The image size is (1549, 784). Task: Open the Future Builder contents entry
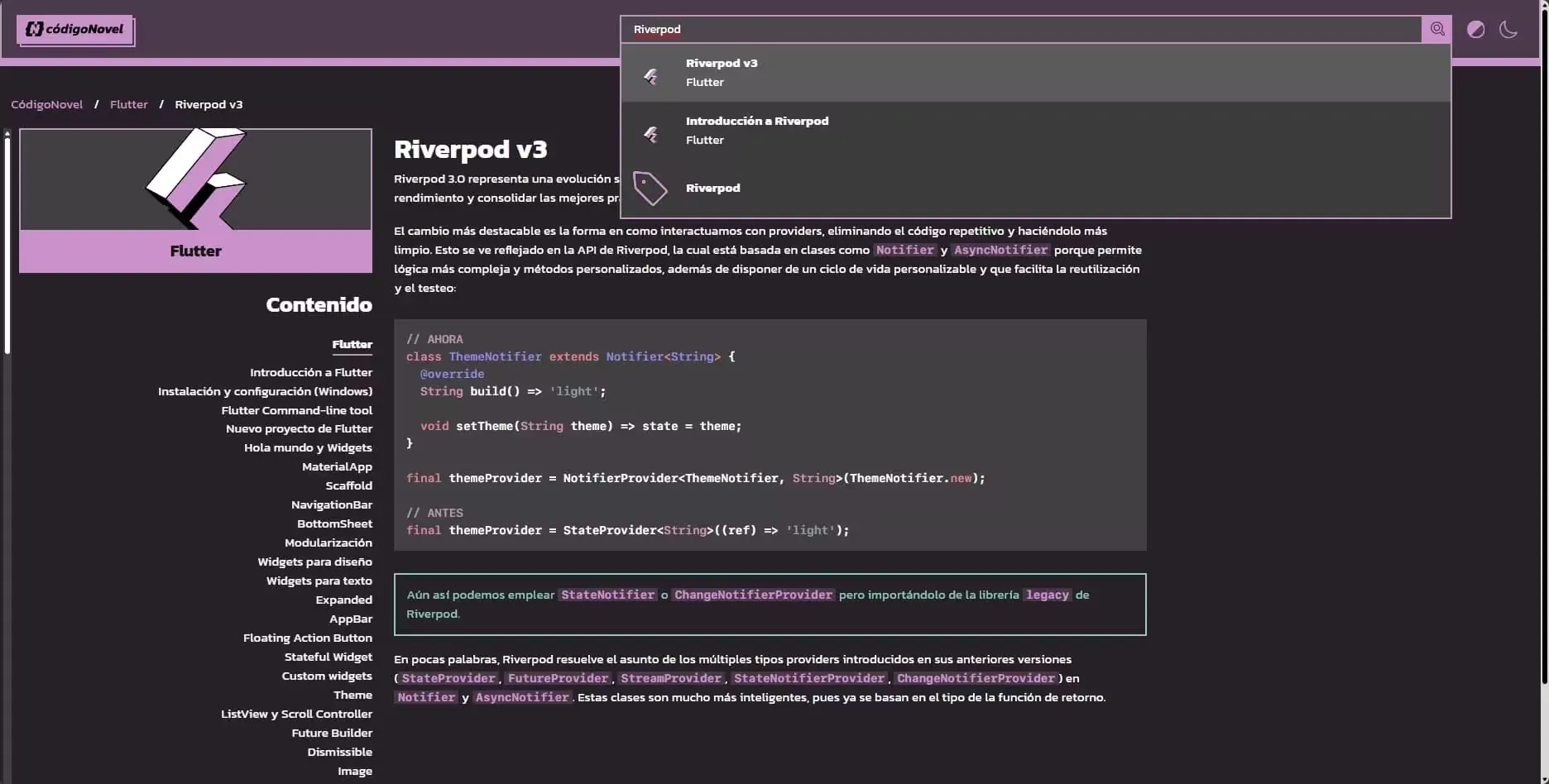[x=332, y=733]
